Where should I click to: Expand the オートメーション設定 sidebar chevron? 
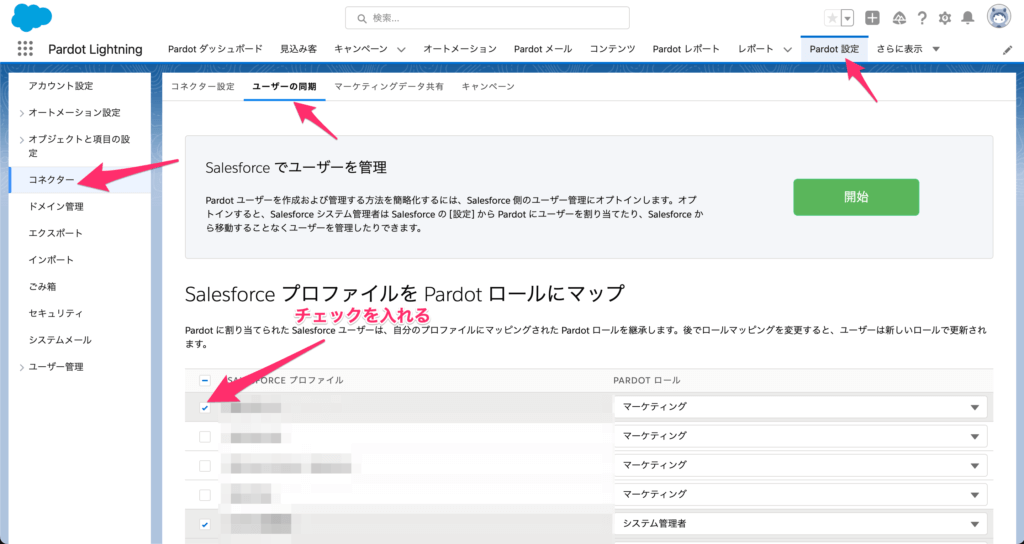[x=22, y=113]
